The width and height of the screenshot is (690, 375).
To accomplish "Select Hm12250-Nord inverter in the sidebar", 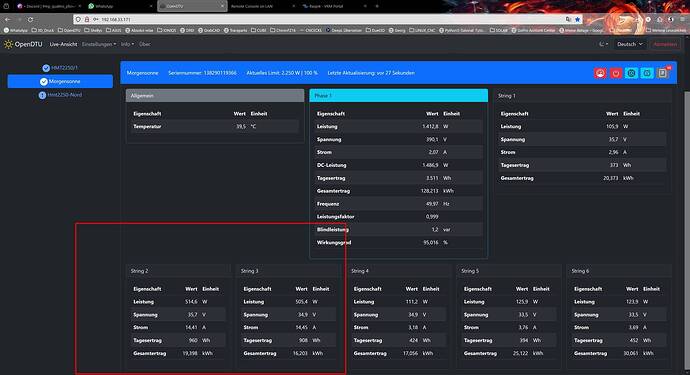I will [60, 95].
